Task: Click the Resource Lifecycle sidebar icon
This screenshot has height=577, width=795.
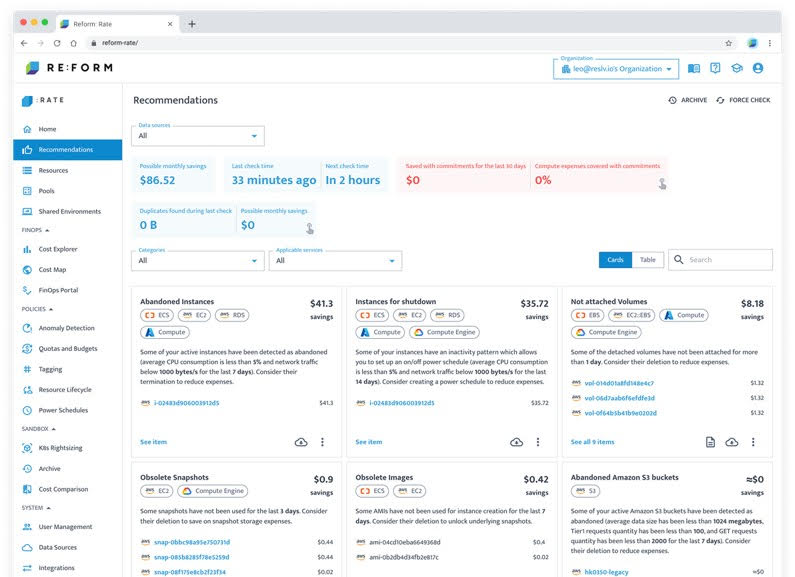Action: (x=27, y=390)
